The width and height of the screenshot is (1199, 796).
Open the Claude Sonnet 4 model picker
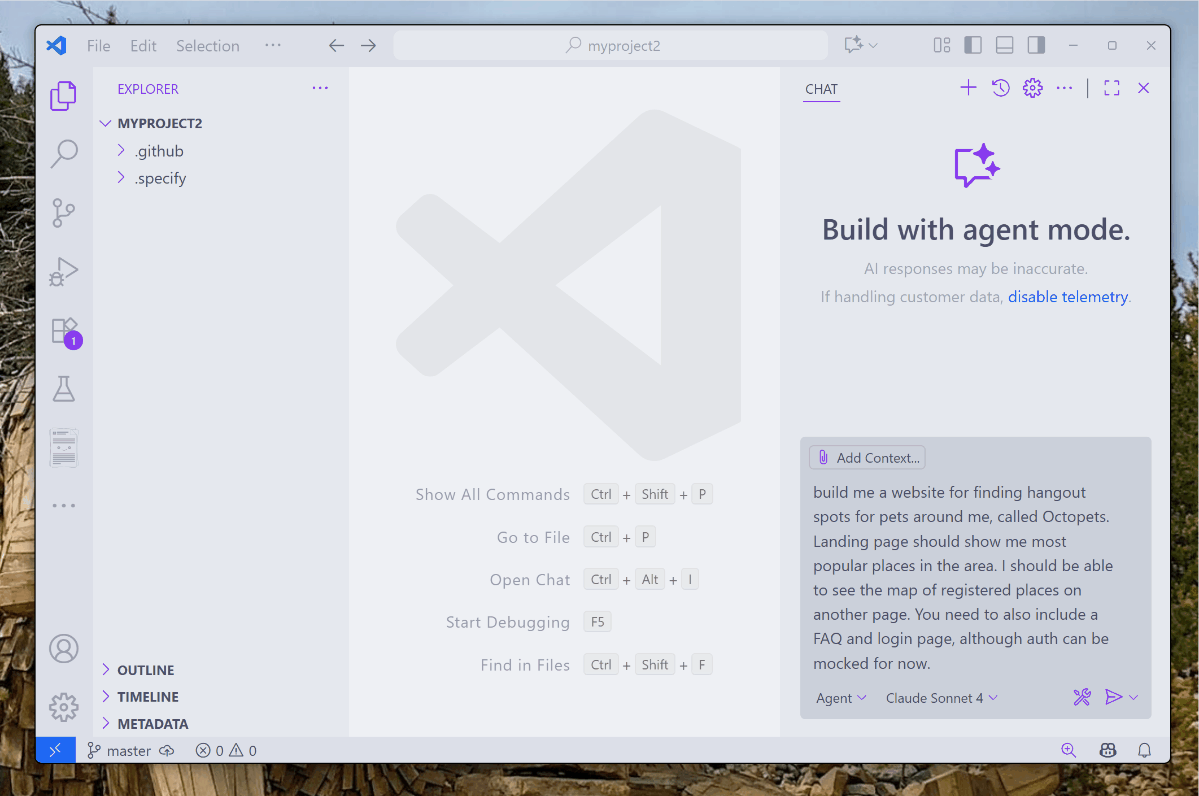(941, 698)
